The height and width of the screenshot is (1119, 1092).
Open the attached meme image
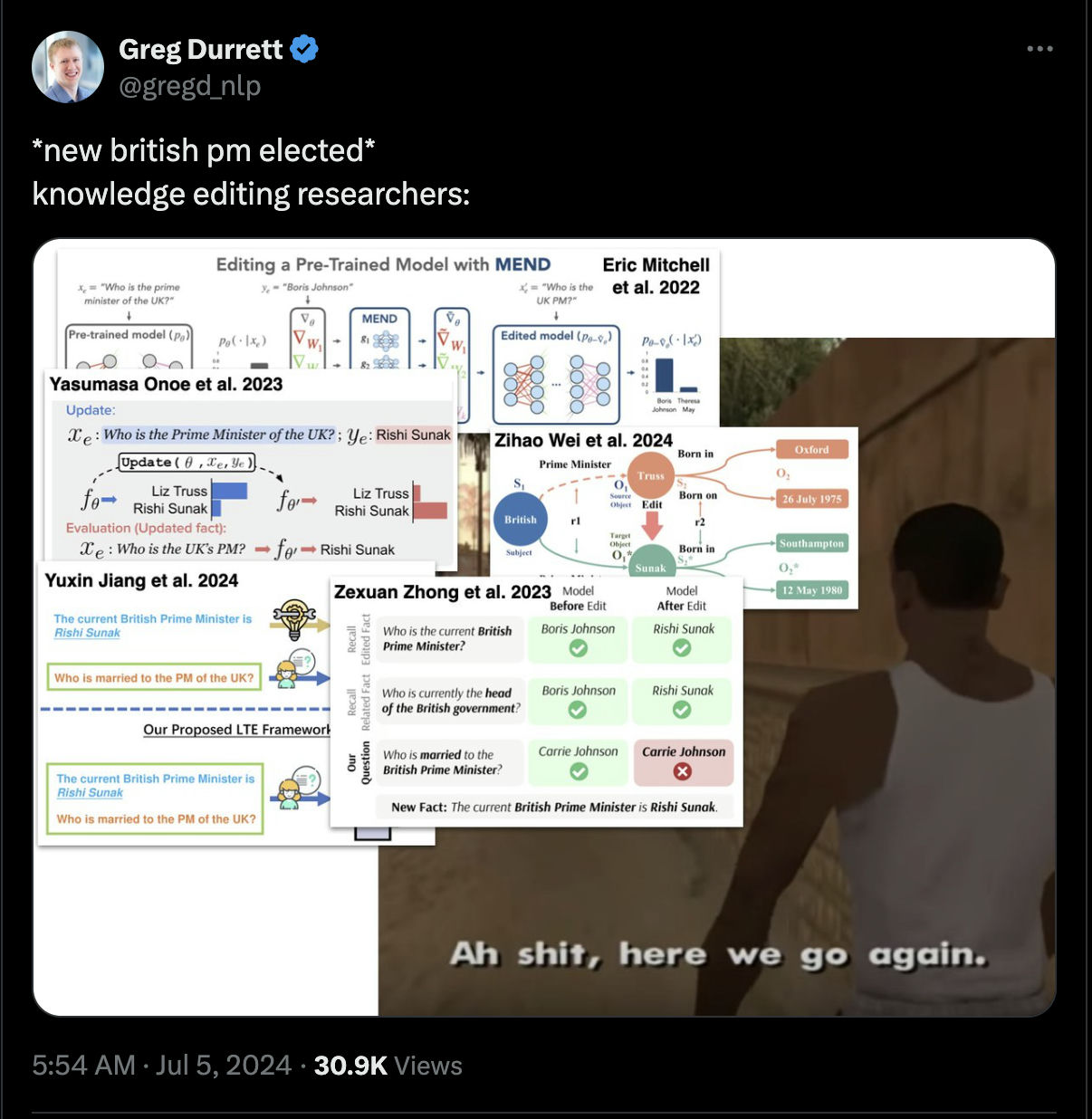point(544,627)
